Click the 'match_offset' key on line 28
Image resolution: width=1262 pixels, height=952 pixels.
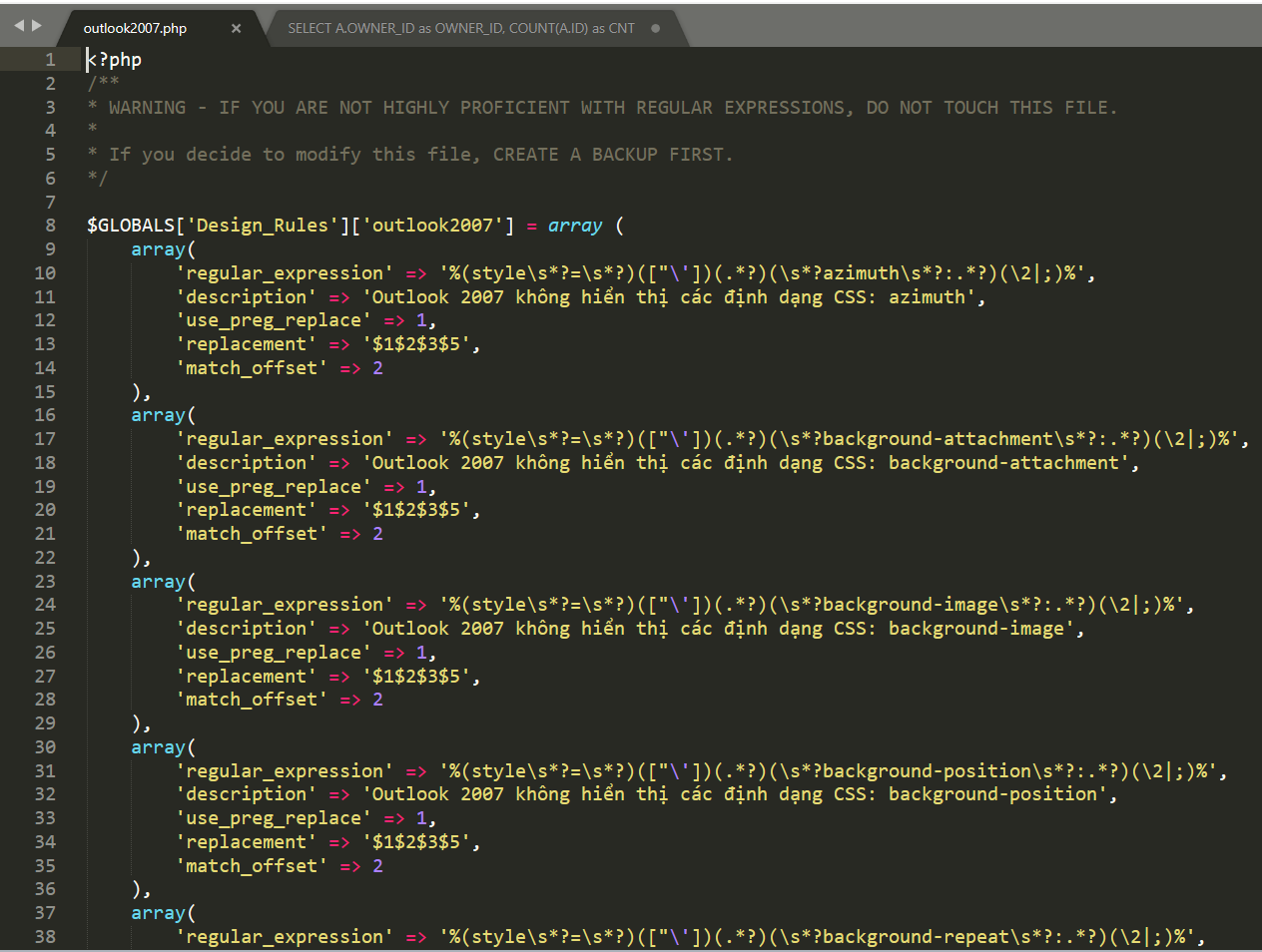point(252,700)
